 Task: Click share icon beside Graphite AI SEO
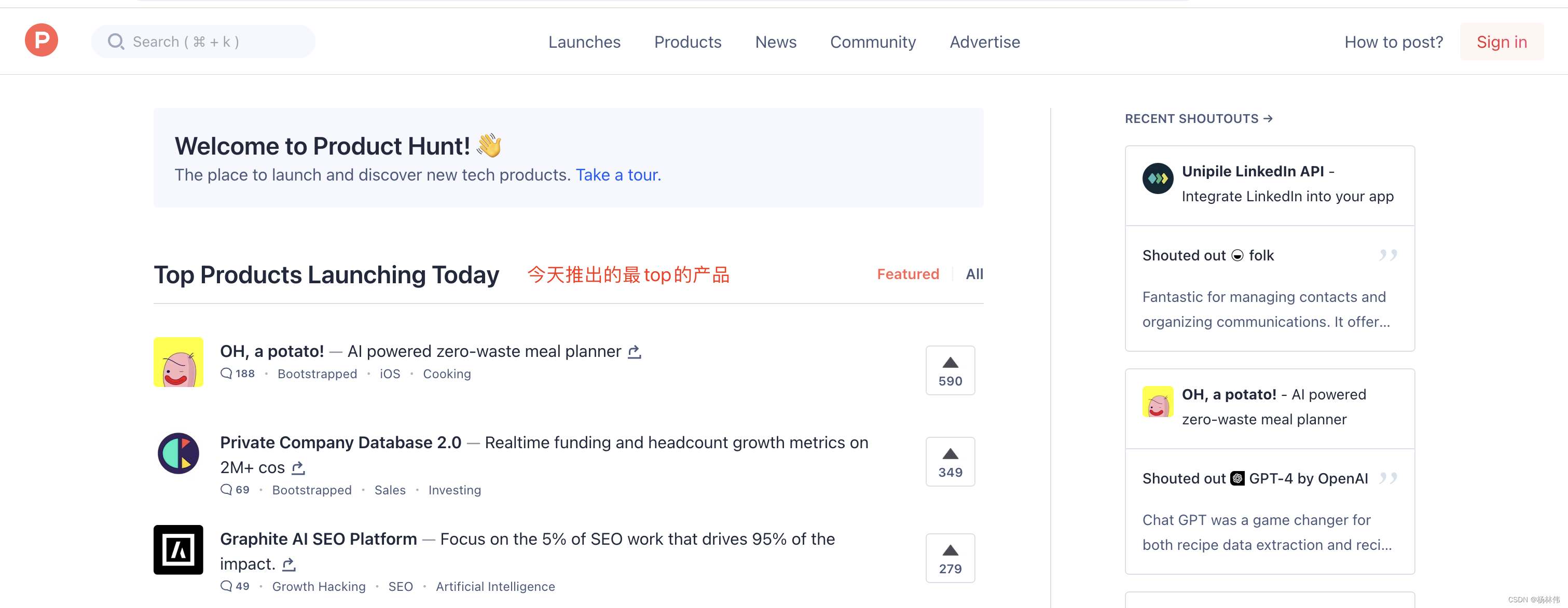point(289,565)
